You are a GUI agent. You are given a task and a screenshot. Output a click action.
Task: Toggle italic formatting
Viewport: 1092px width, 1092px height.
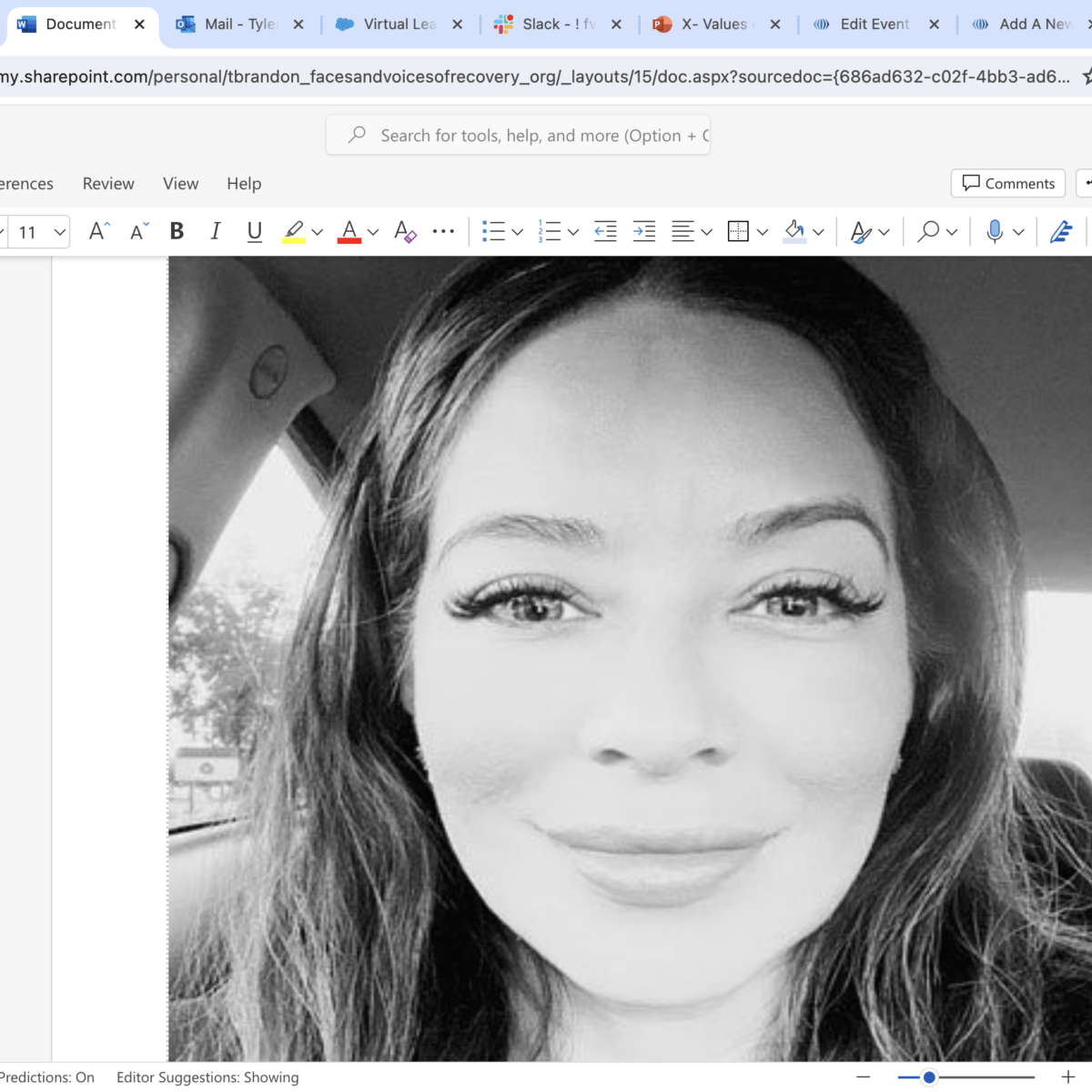click(x=216, y=232)
